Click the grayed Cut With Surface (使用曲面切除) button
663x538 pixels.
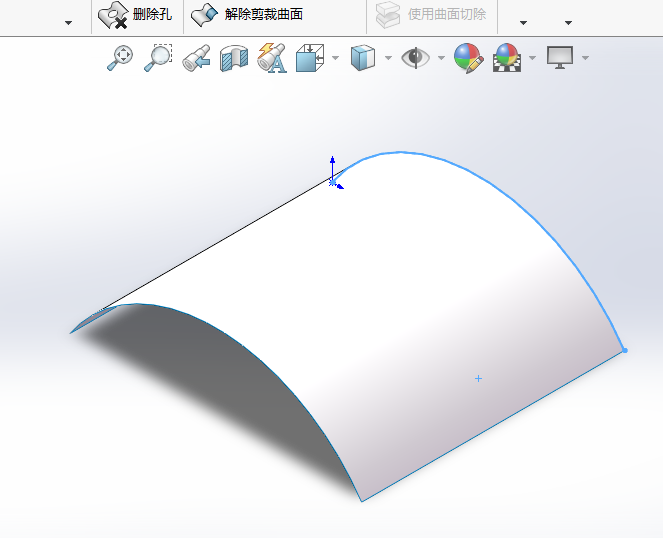[x=431, y=15]
